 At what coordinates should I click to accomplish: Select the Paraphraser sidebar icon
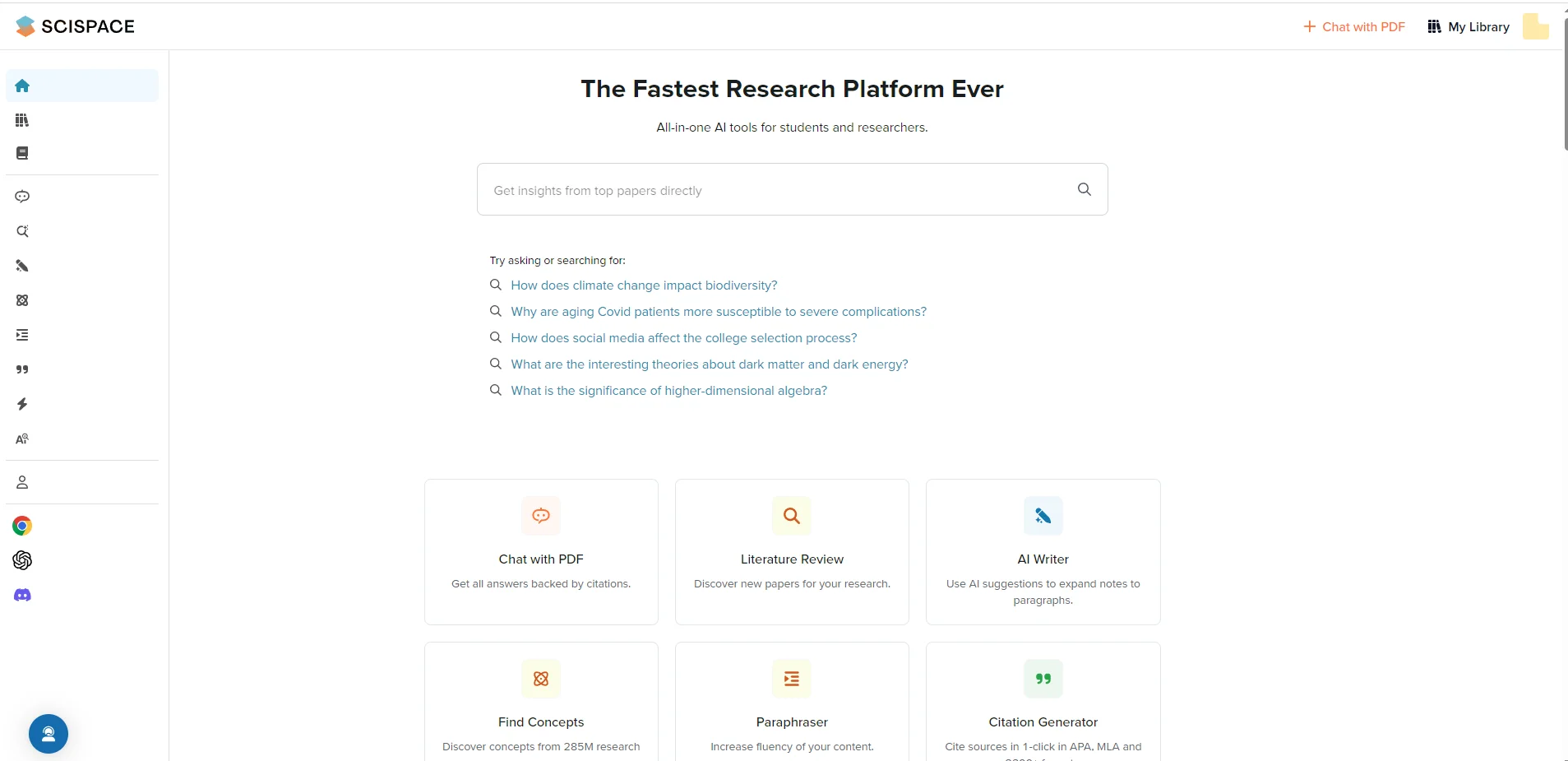click(x=22, y=335)
